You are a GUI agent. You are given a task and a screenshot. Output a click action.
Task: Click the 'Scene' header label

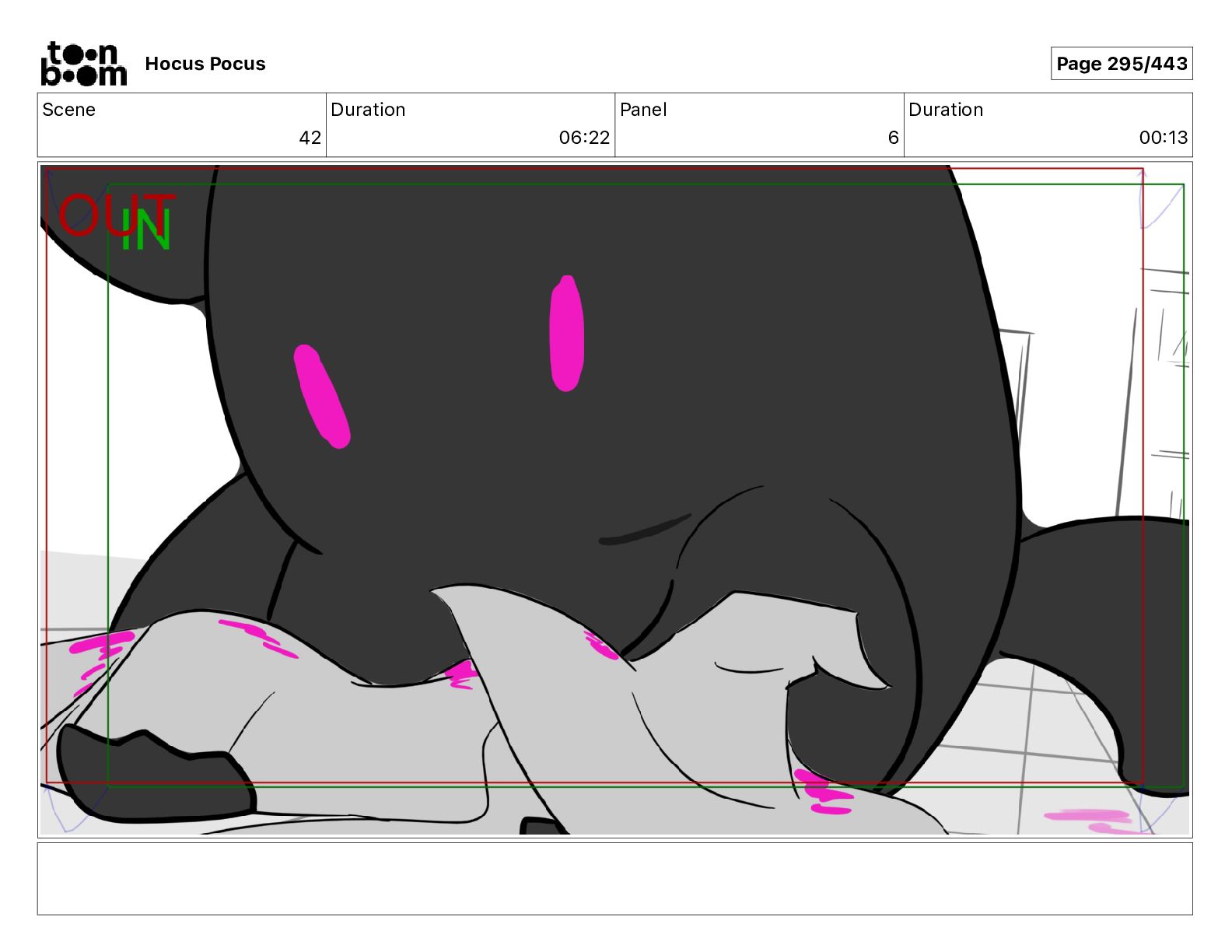[x=69, y=110]
